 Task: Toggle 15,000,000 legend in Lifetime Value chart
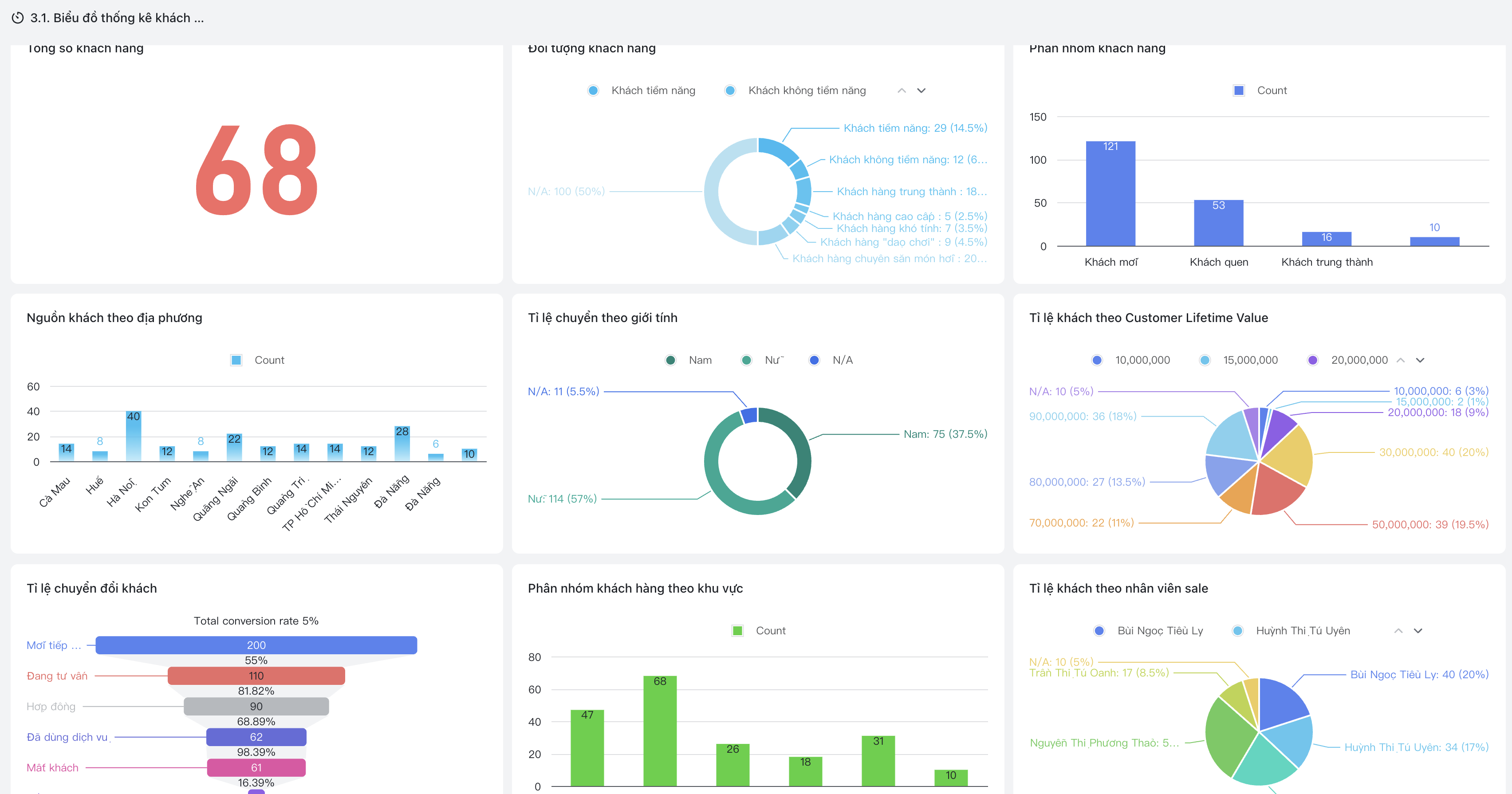(1238, 360)
